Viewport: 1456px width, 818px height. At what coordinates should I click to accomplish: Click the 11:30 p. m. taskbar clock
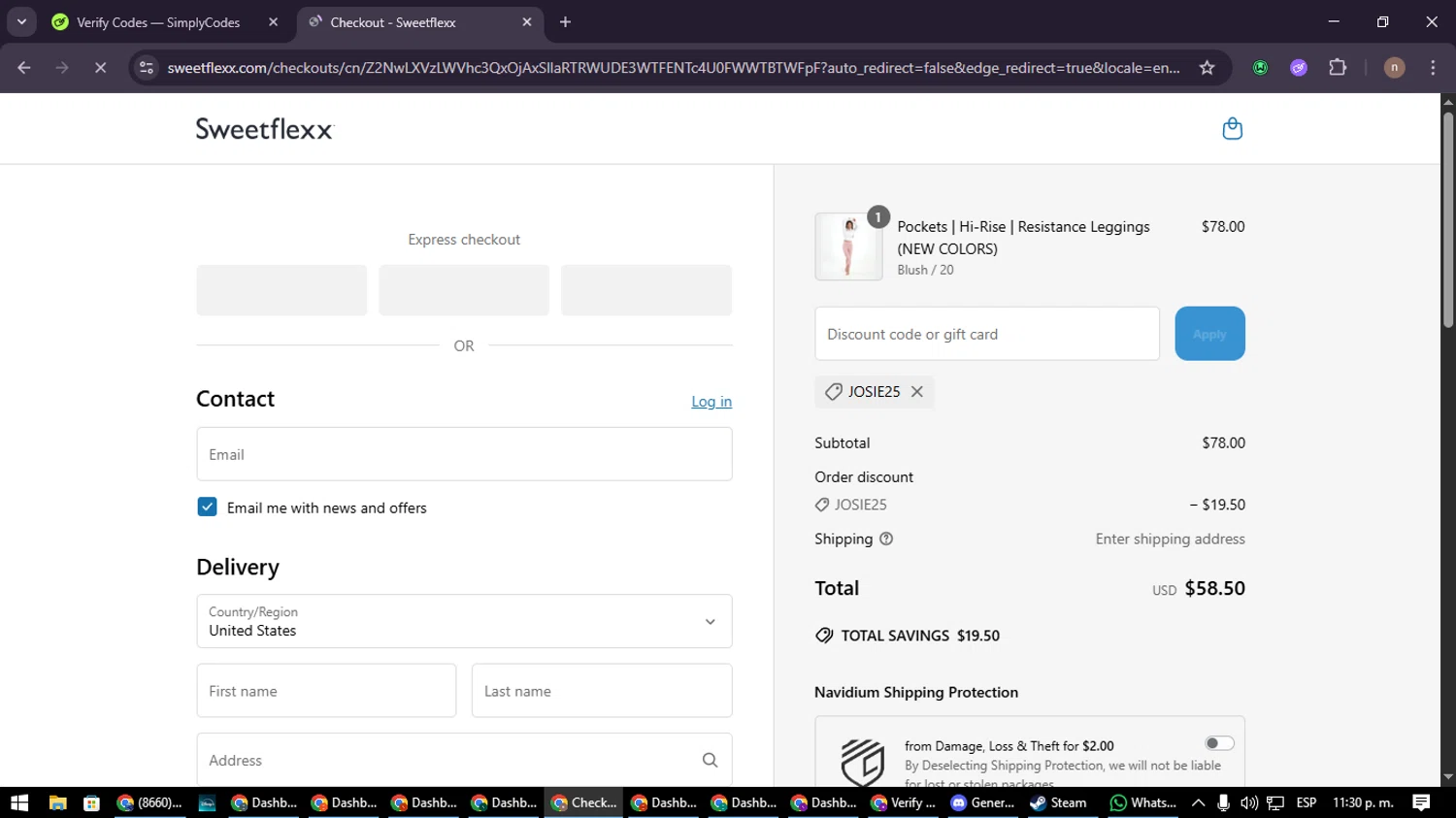click(1363, 802)
